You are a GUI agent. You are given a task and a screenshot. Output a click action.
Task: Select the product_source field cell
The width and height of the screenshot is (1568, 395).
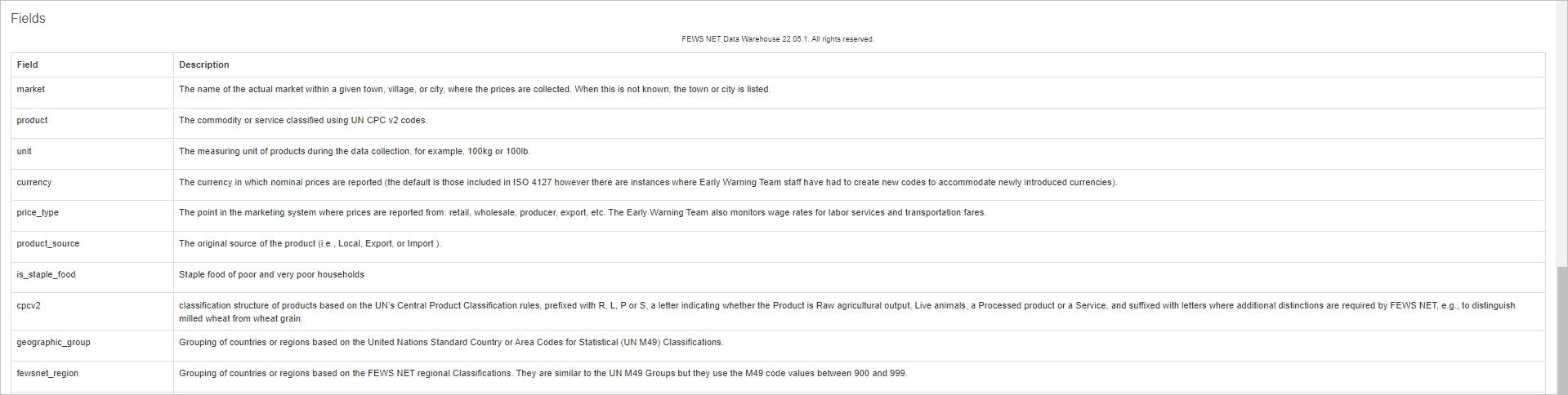(x=48, y=243)
